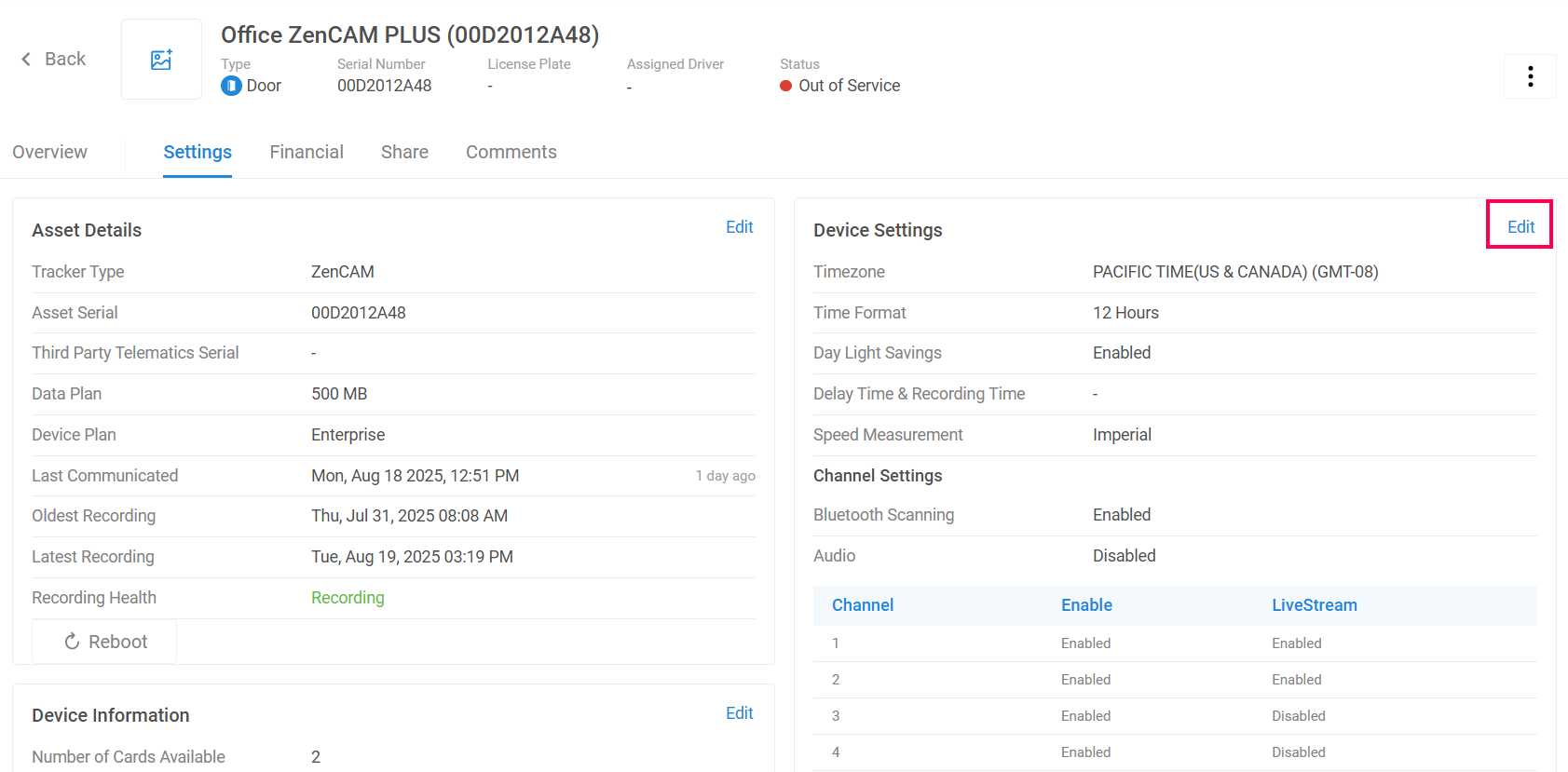The height and width of the screenshot is (772, 1568).
Task: Click channel 1 LiveStream Enabled cell
Action: point(1297,643)
